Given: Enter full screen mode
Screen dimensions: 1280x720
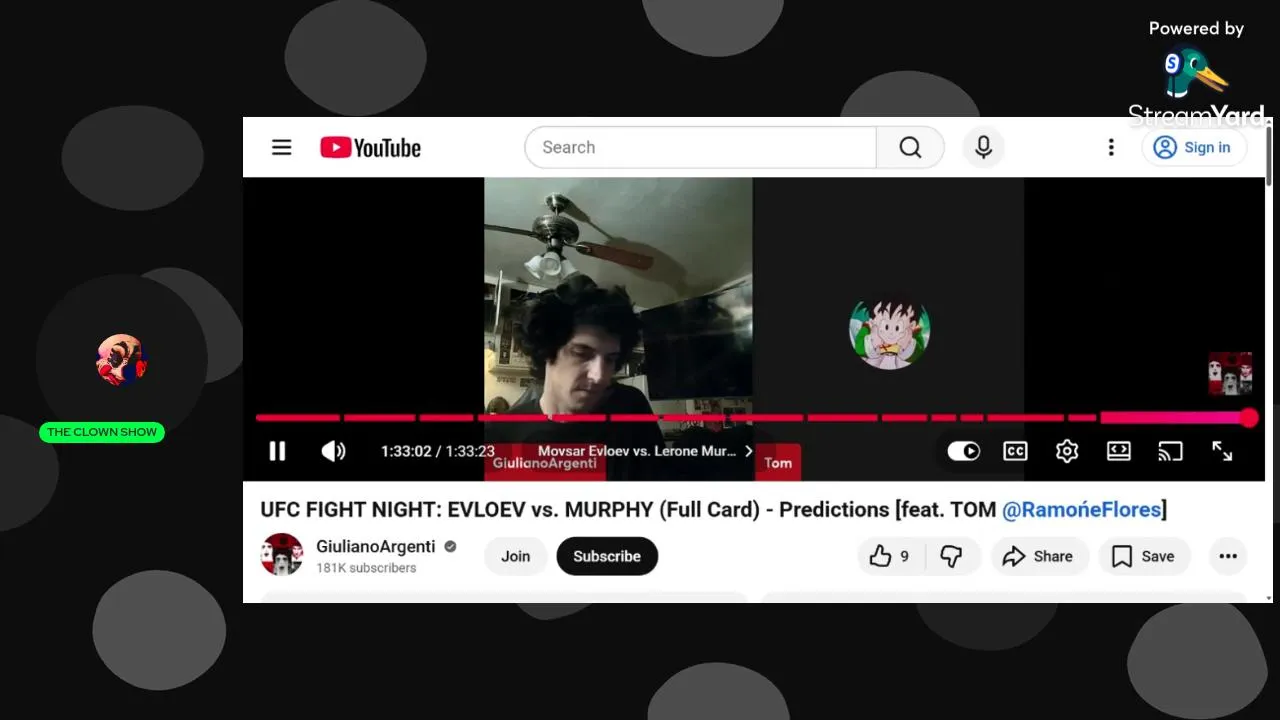Looking at the screenshot, I should point(1222,451).
